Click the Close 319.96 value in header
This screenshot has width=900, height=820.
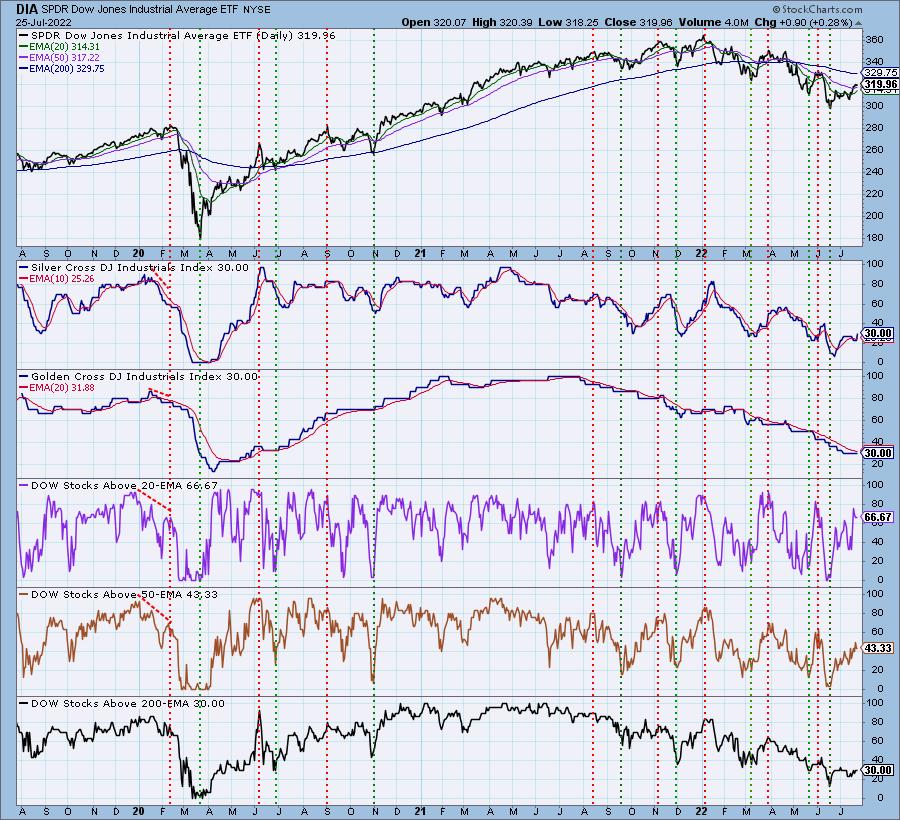tap(639, 22)
